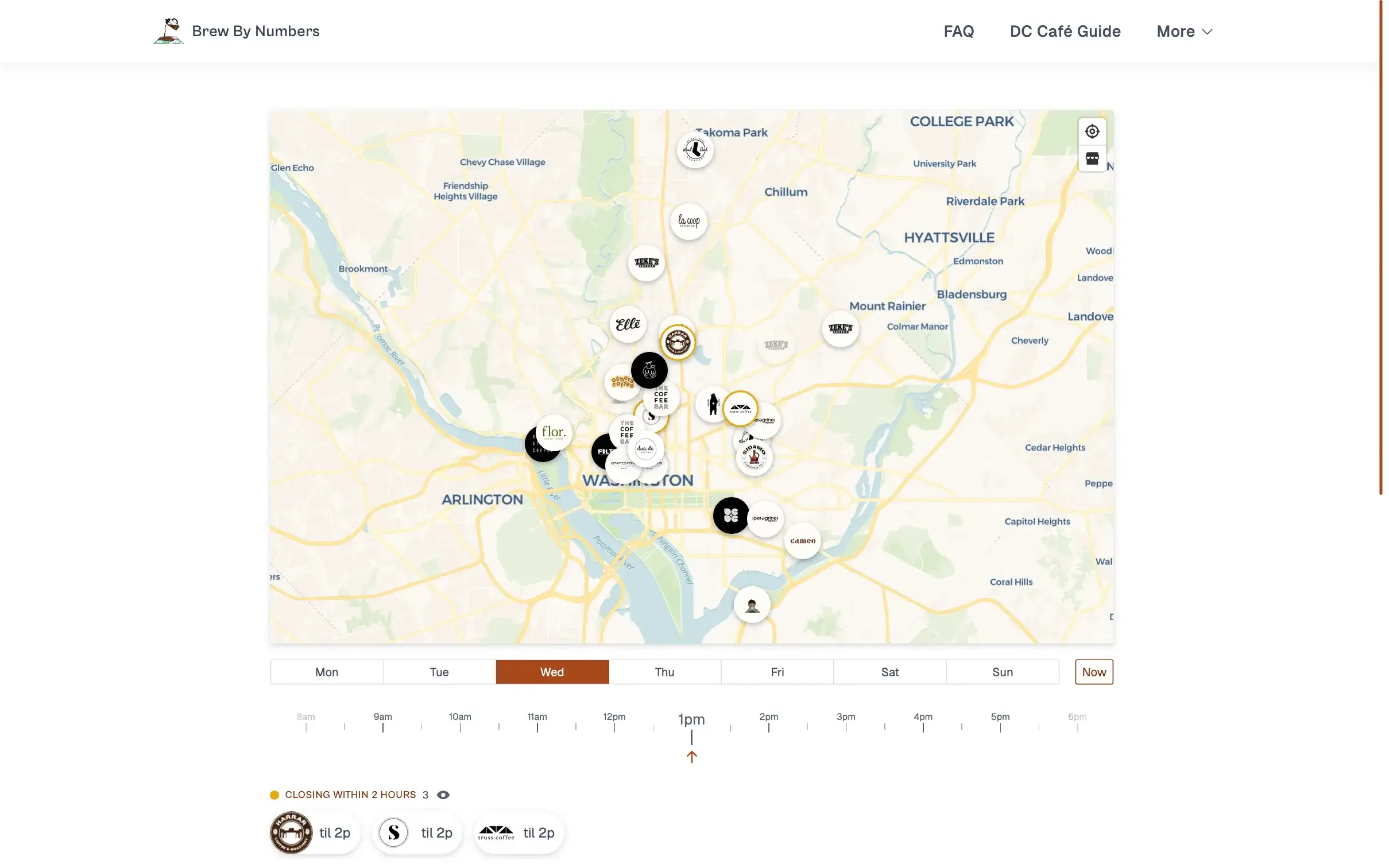
Task: Switch to the Sat day tab
Action: click(x=889, y=672)
